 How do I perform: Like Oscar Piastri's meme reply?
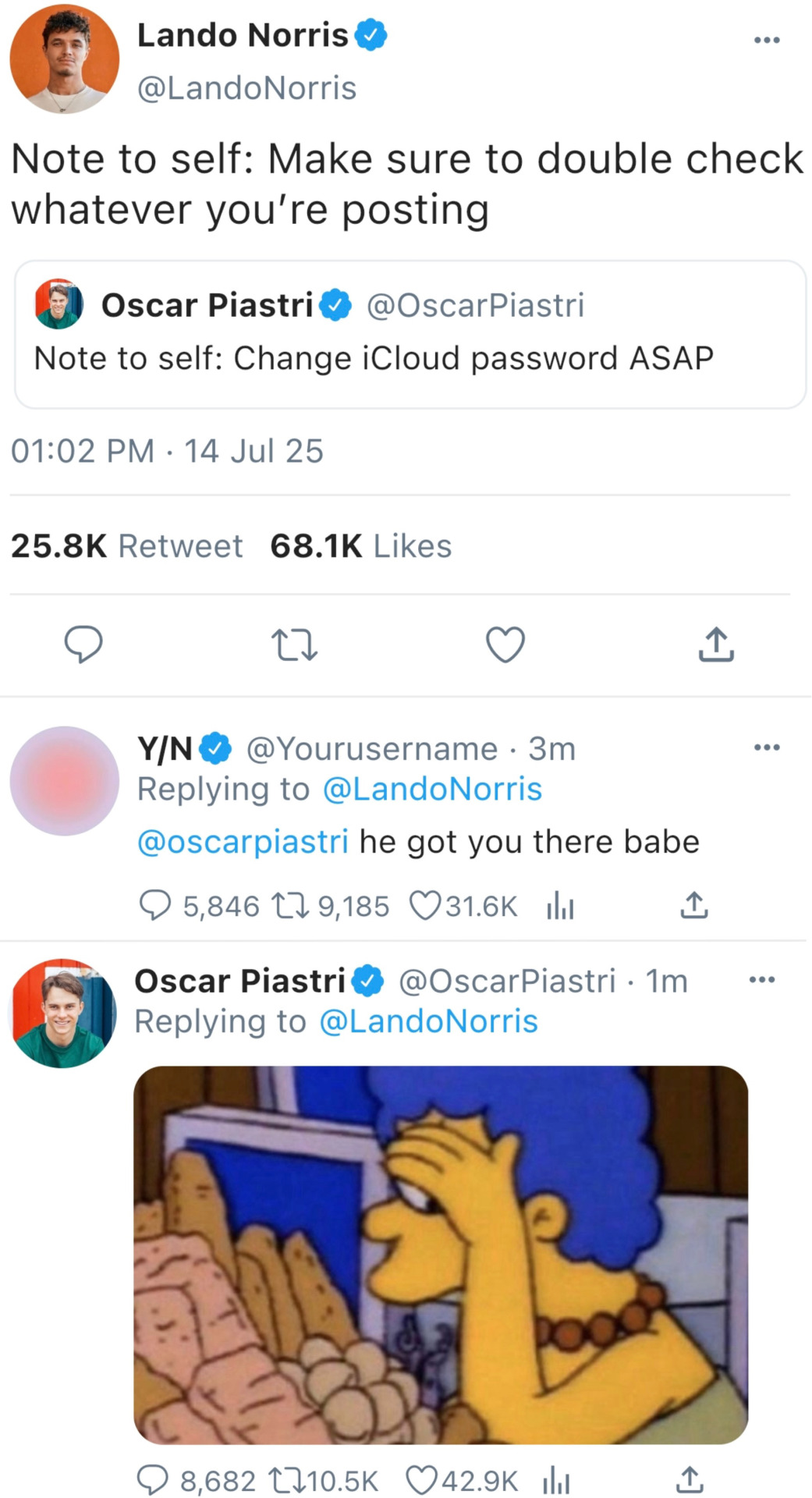pyautogui.click(x=422, y=1480)
